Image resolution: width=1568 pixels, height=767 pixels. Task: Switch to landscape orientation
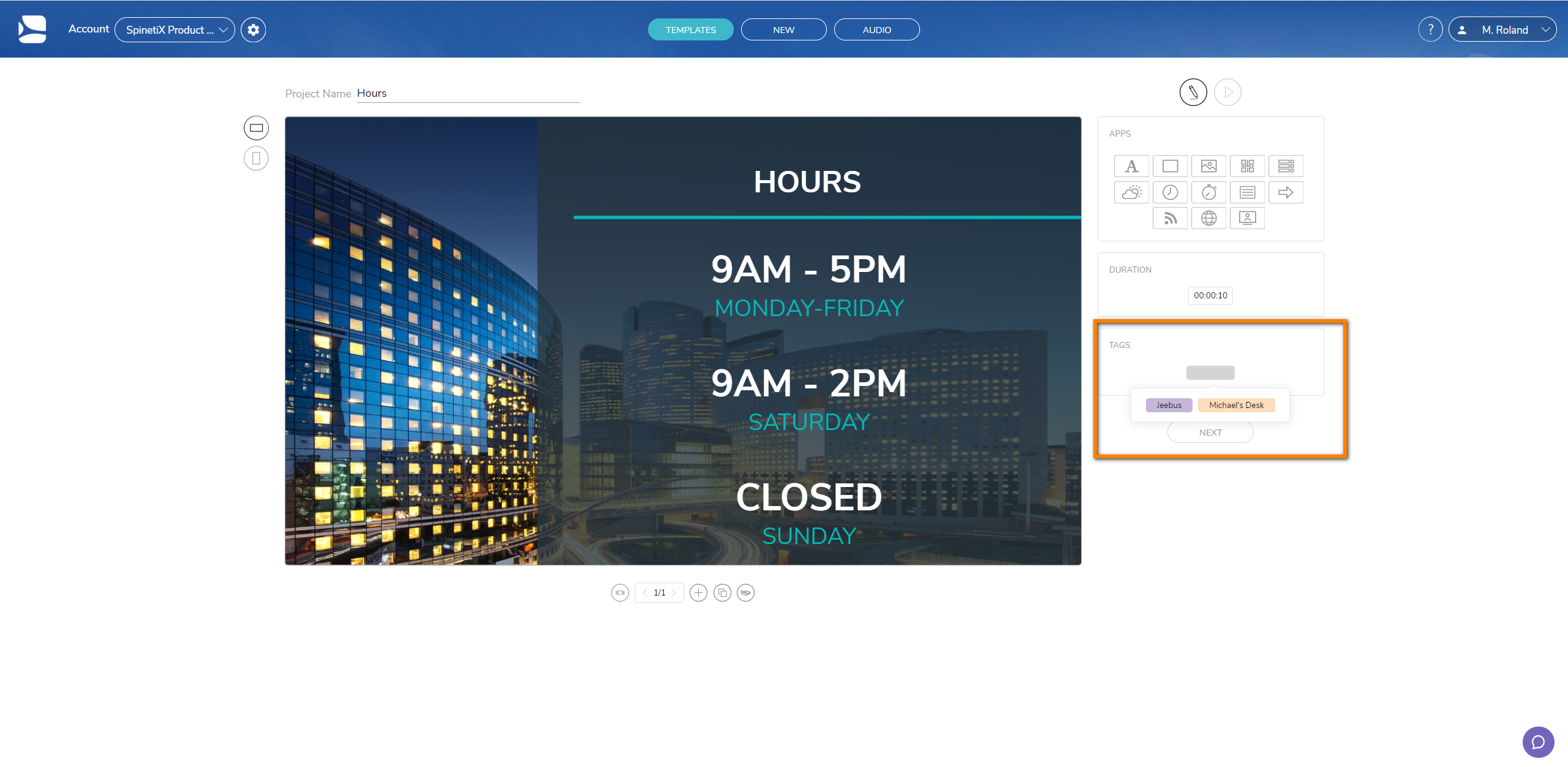(256, 128)
